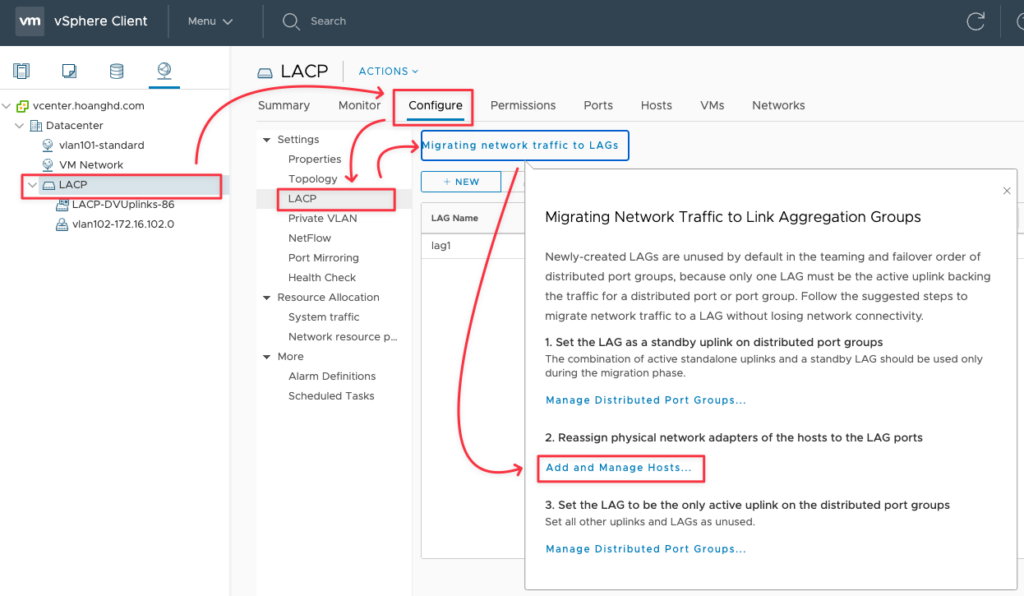The width and height of the screenshot is (1024, 596).
Task: Select vlan102-172.16.102.0 port group
Action: coord(123,224)
